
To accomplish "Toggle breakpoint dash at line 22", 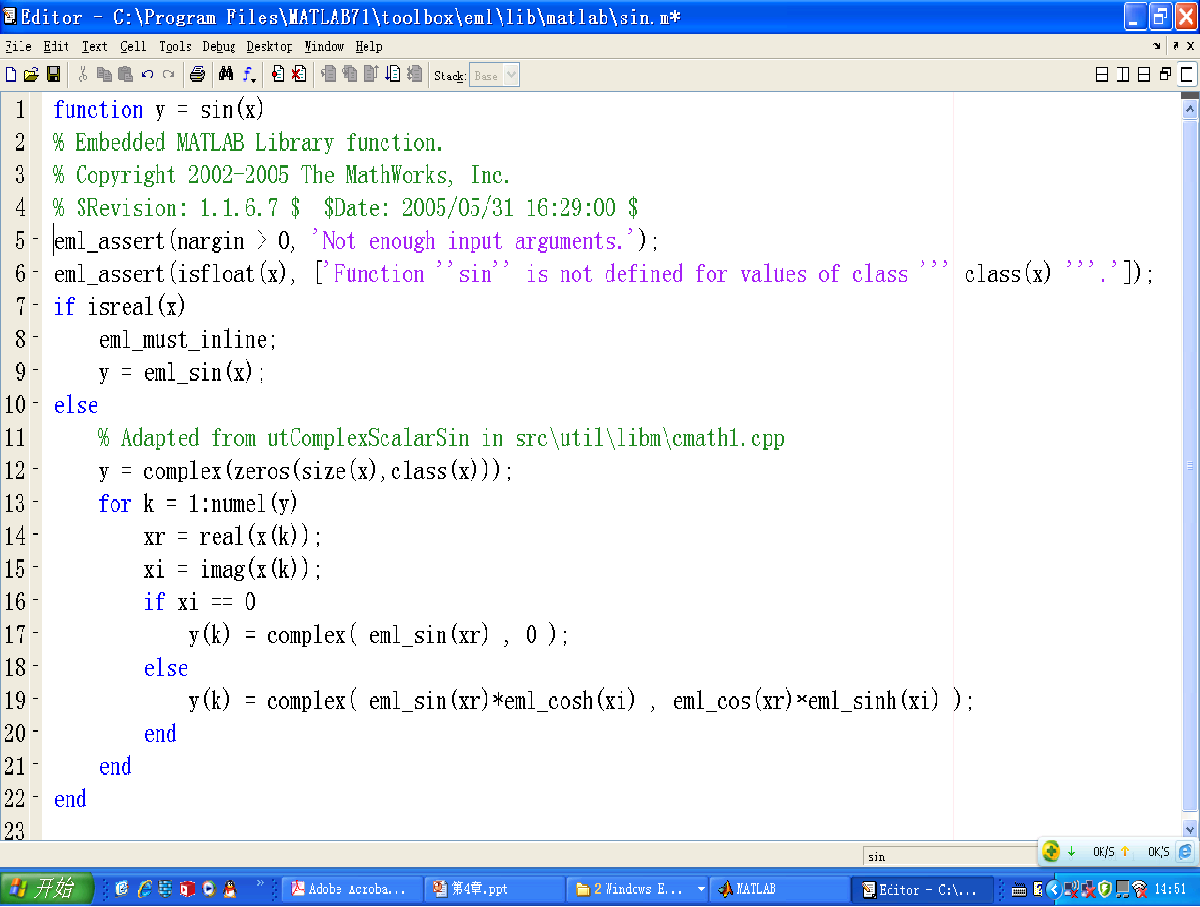I will tap(36, 798).
